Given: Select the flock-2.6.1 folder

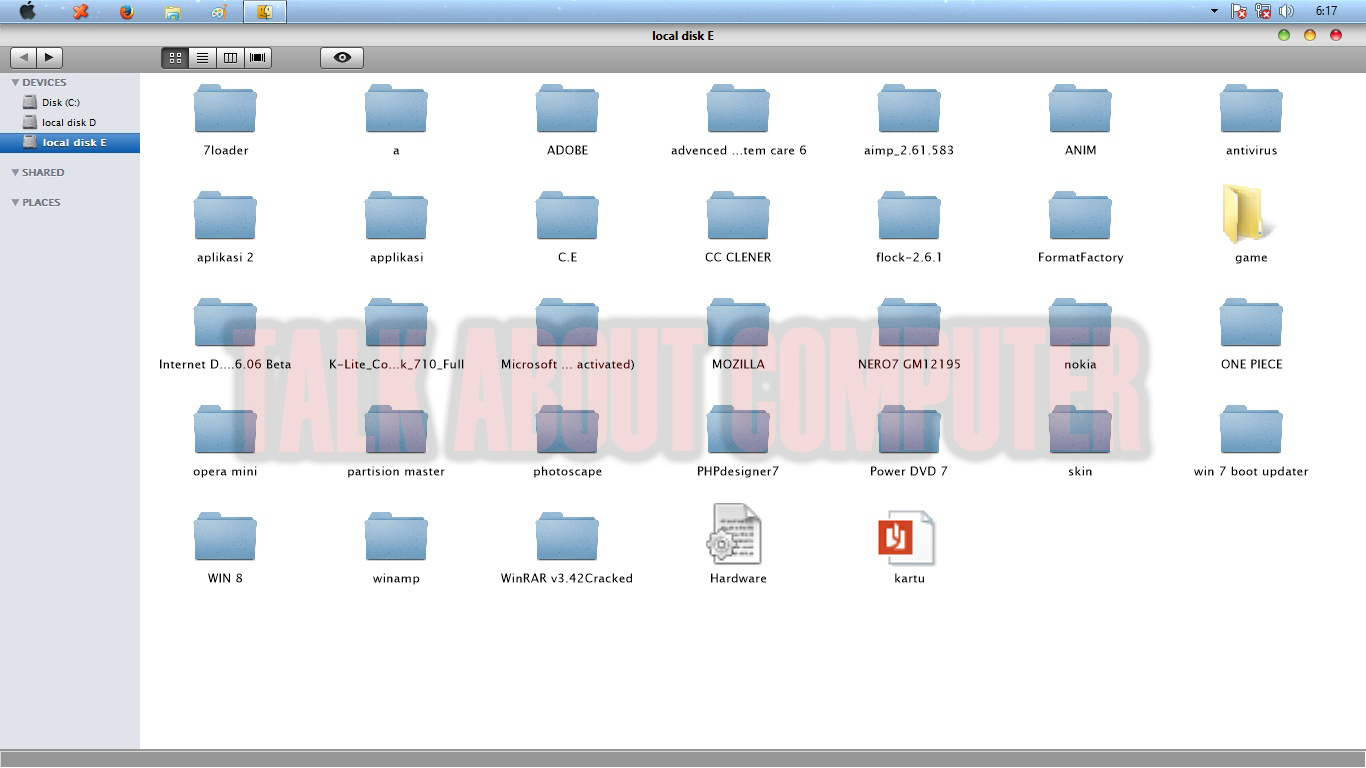Looking at the screenshot, I should pyautogui.click(x=909, y=227).
